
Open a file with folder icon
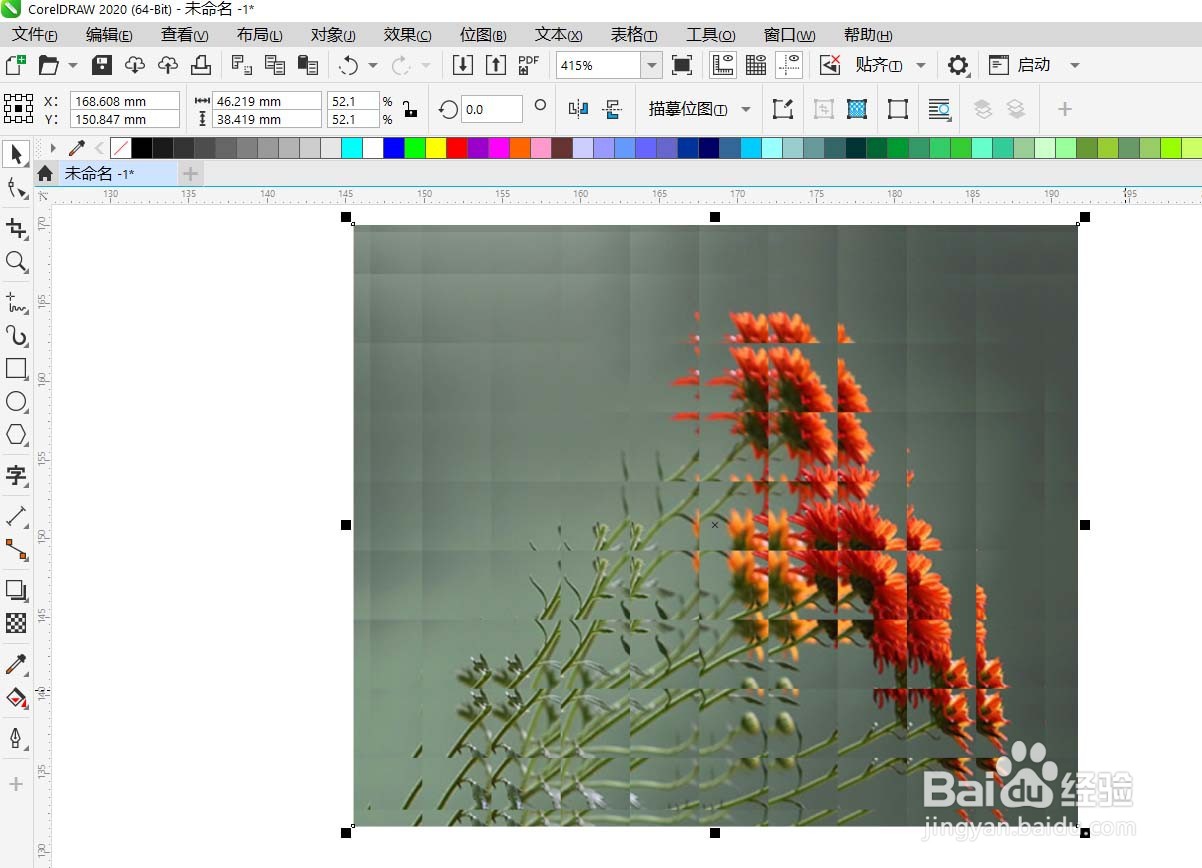click(x=48, y=65)
